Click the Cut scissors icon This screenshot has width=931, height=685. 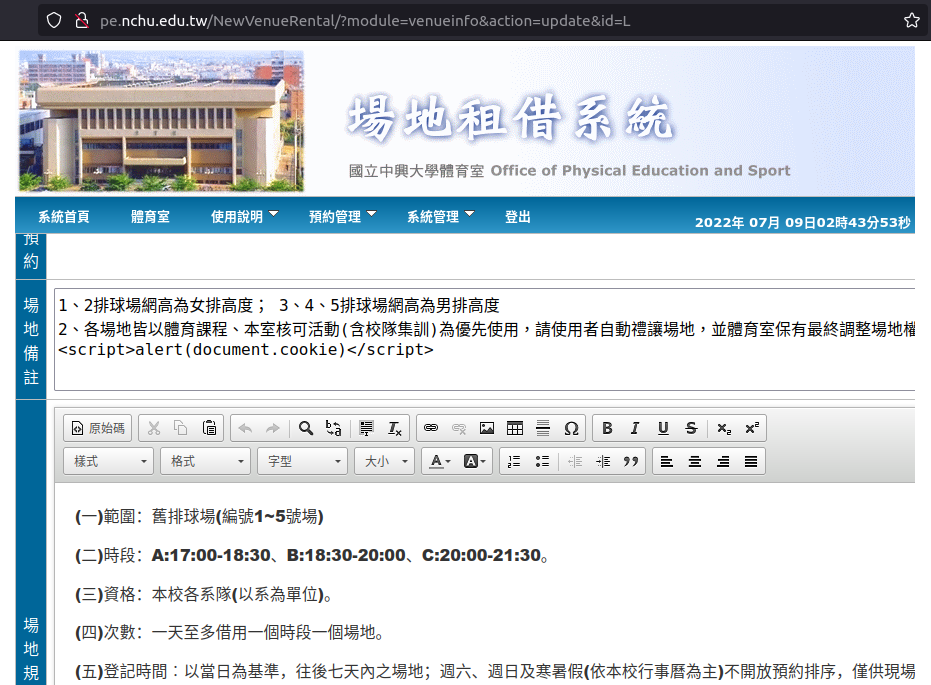tap(154, 428)
